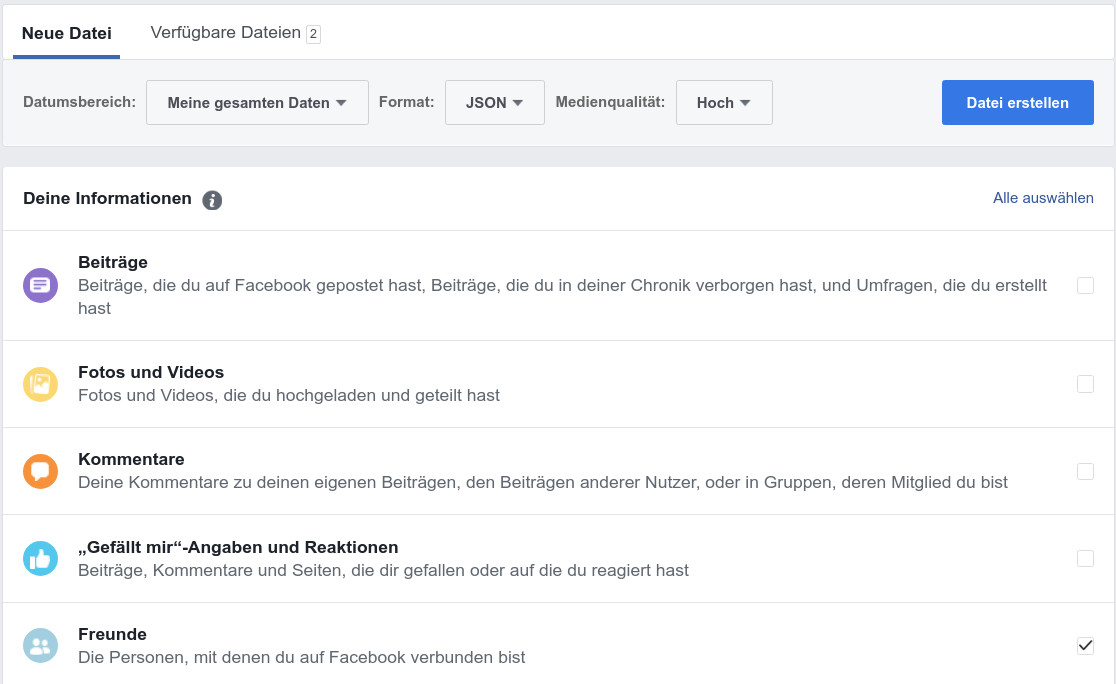Check the Fotos und Videos checkbox
Screen dimensions: 1116x684
1085,384
